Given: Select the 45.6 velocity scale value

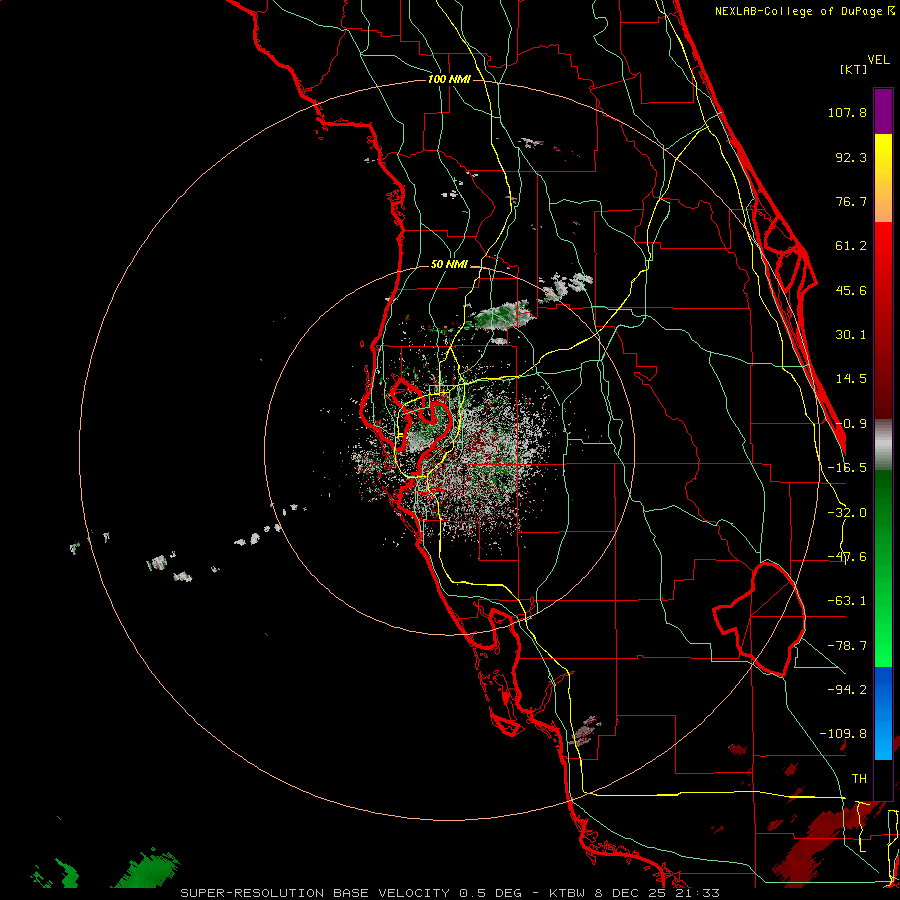Looking at the screenshot, I should click(851, 290).
